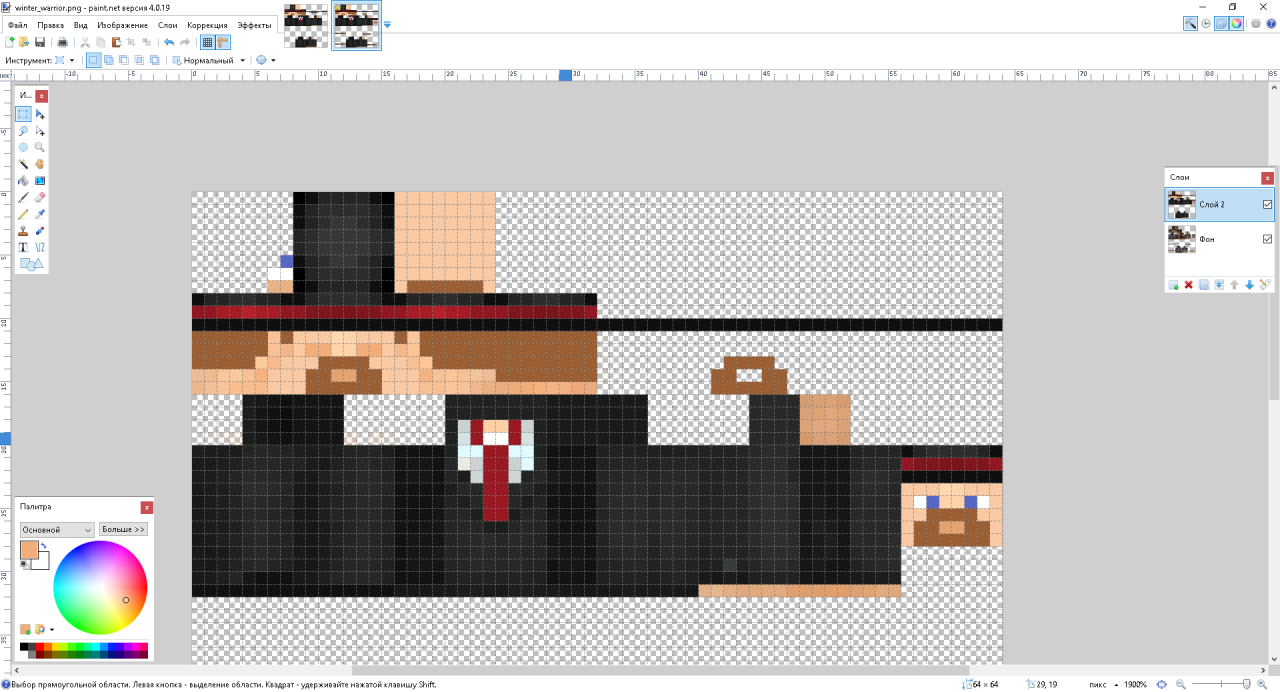Select the Zoom magnifier tool in toolbox
This screenshot has width=1280, height=692.
click(x=40, y=147)
